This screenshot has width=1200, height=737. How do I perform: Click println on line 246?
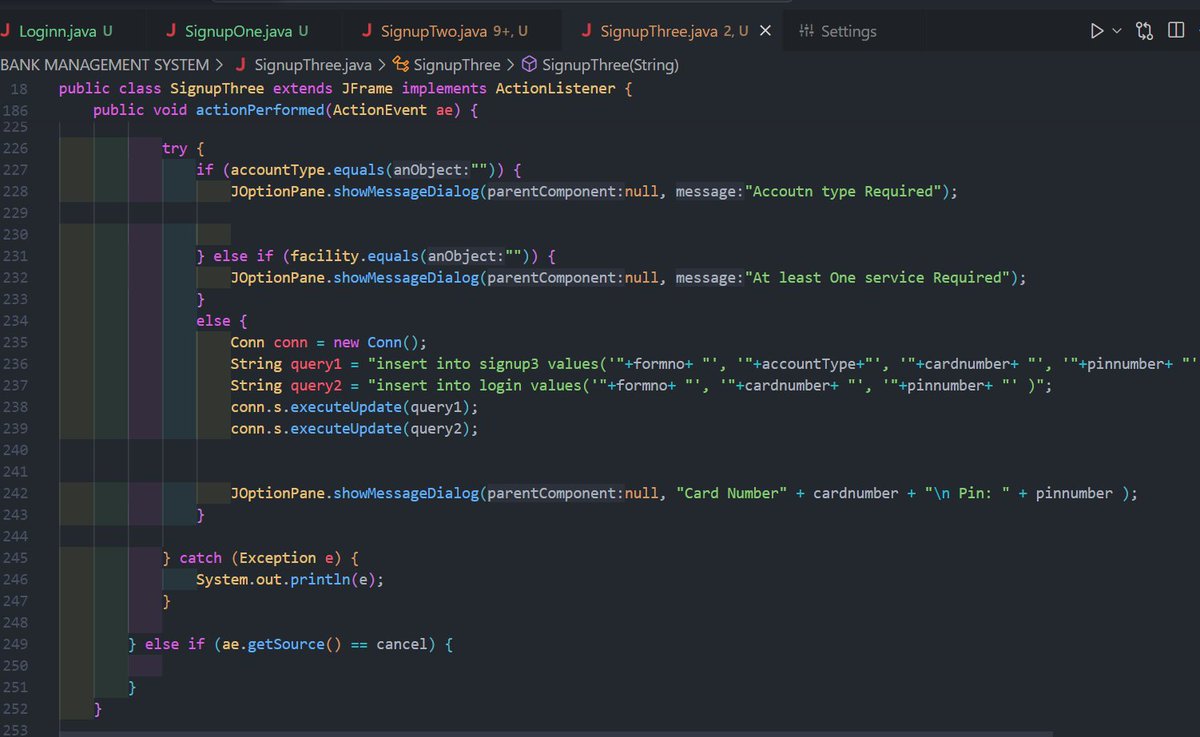320,579
